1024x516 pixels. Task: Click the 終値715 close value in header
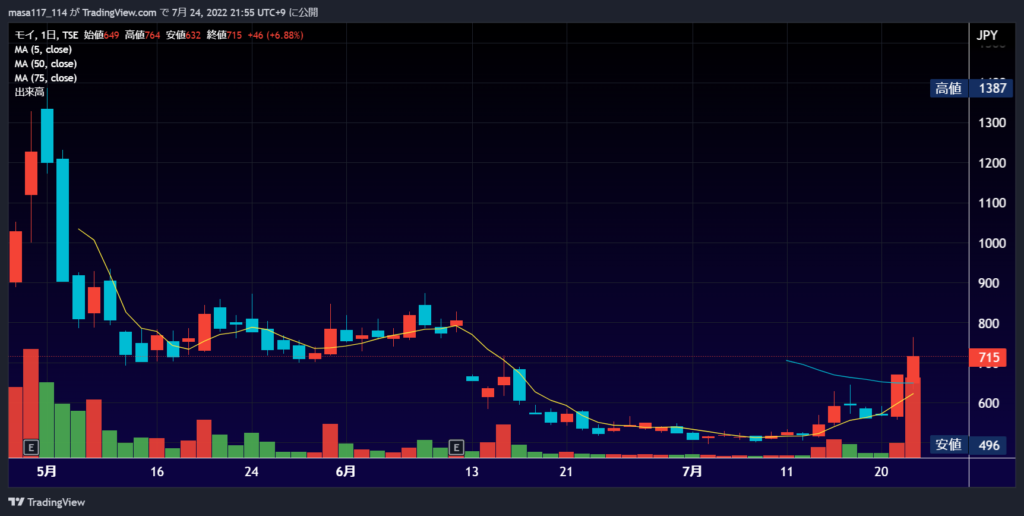pyautogui.click(x=225, y=35)
